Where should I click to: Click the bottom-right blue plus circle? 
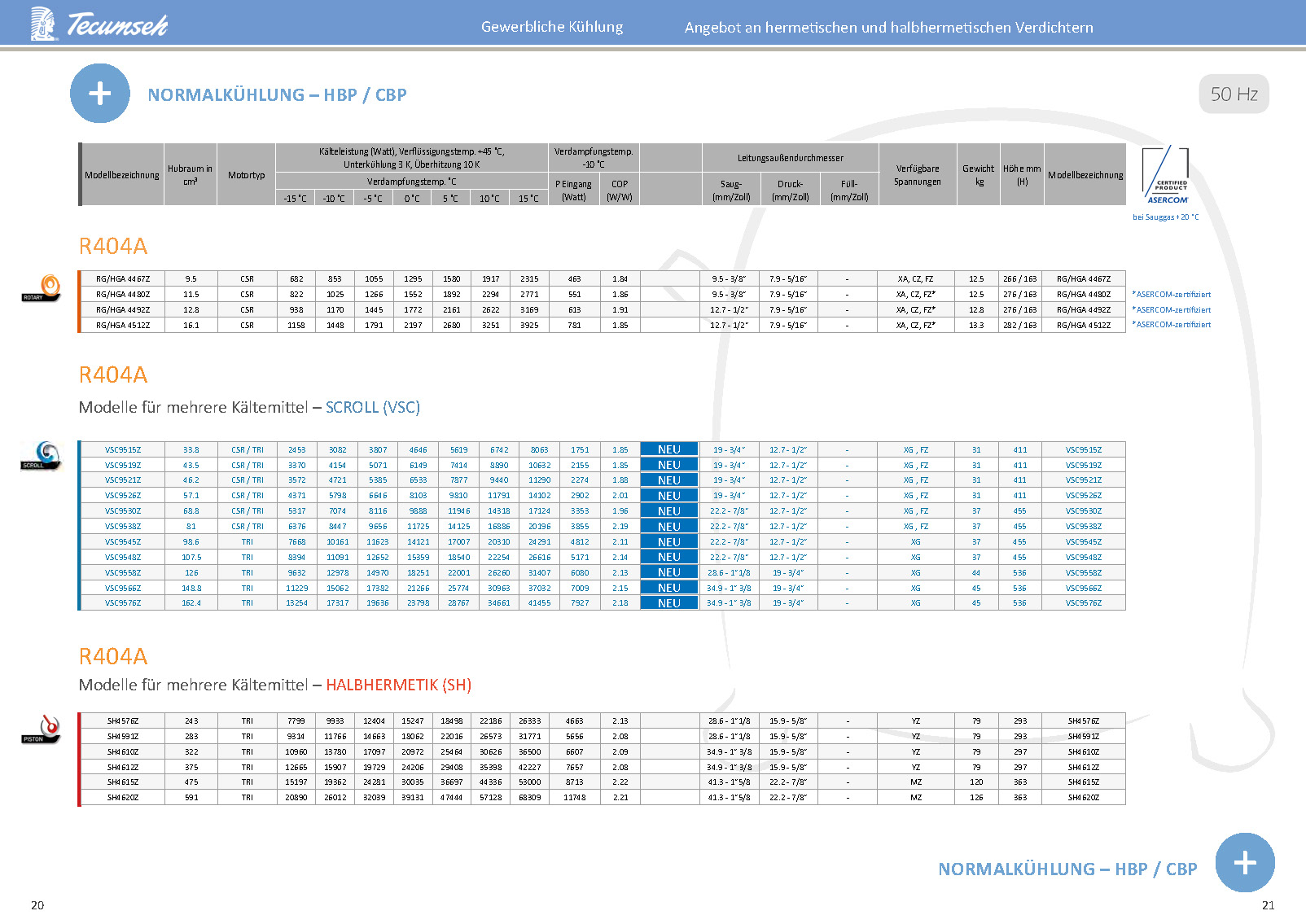[x=1244, y=863]
